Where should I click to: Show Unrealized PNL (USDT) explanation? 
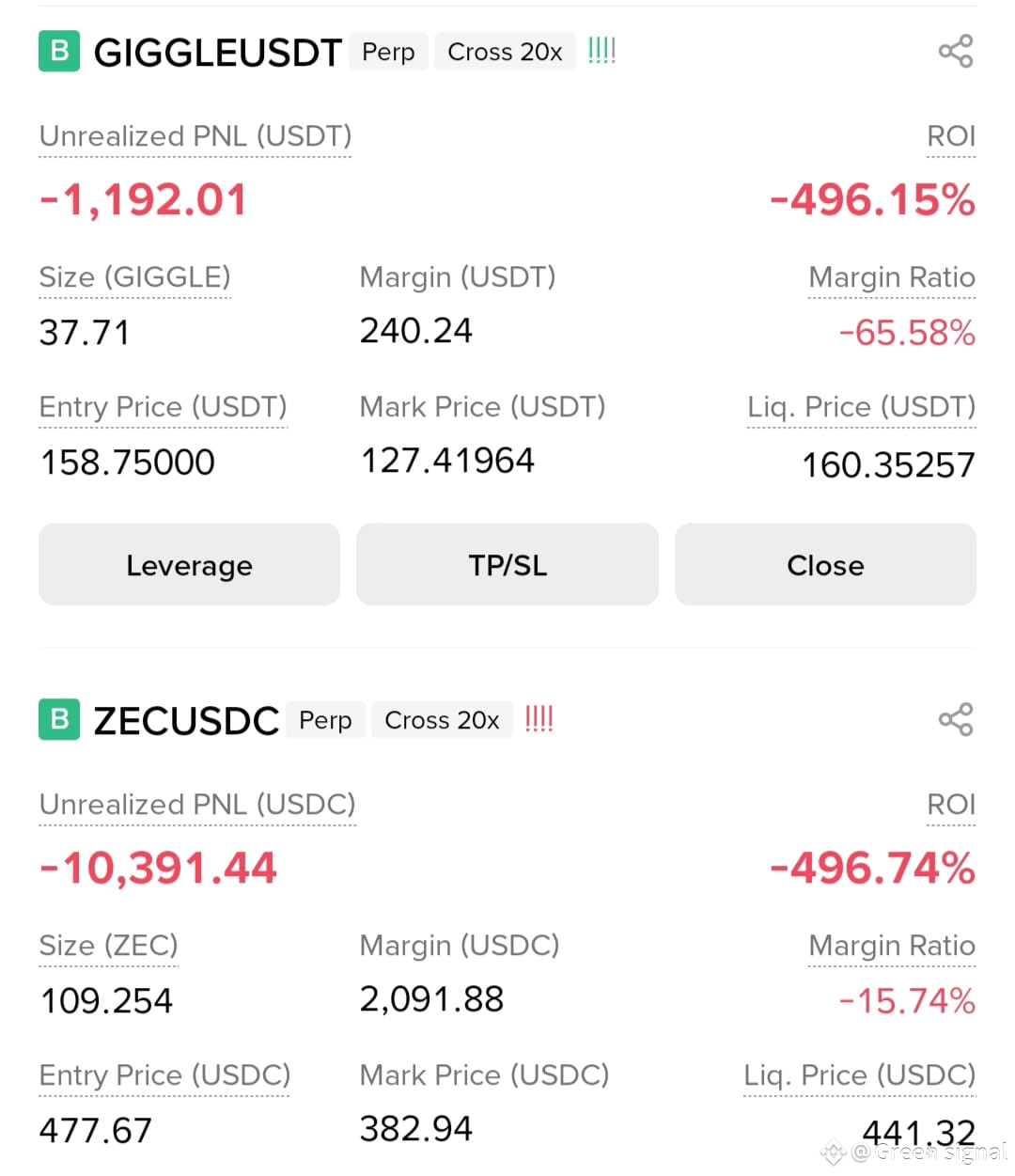(195, 137)
